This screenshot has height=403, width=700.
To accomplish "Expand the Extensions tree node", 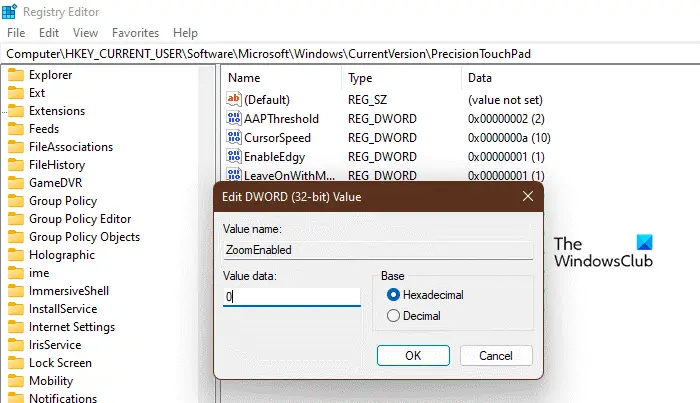I will coord(4,111).
